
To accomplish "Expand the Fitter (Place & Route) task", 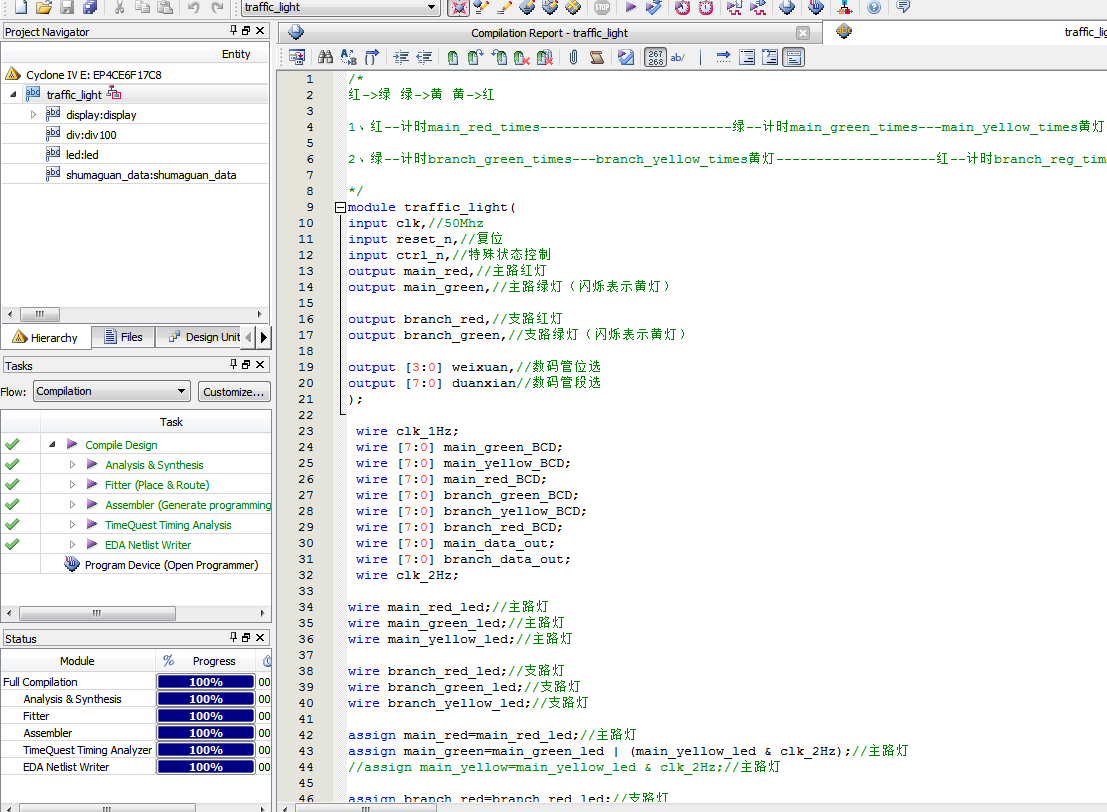I will coord(72,485).
